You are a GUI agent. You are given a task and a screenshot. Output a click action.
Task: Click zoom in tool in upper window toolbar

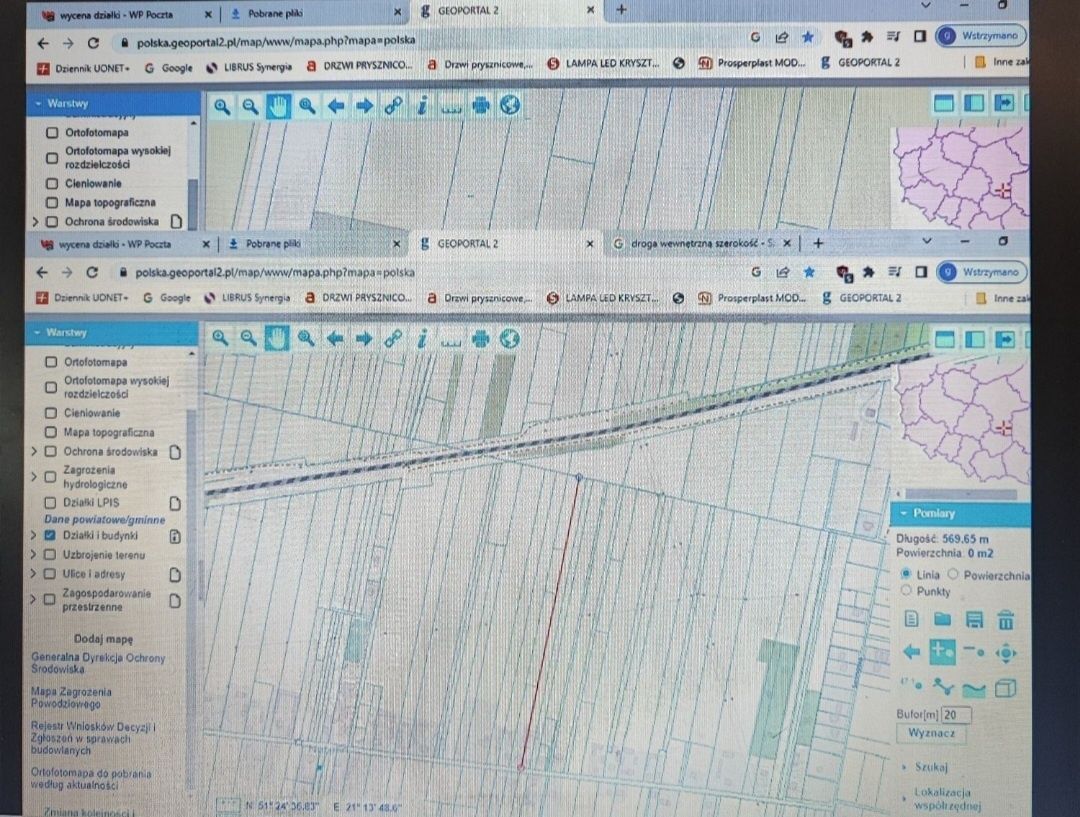pyautogui.click(x=222, y=106)
